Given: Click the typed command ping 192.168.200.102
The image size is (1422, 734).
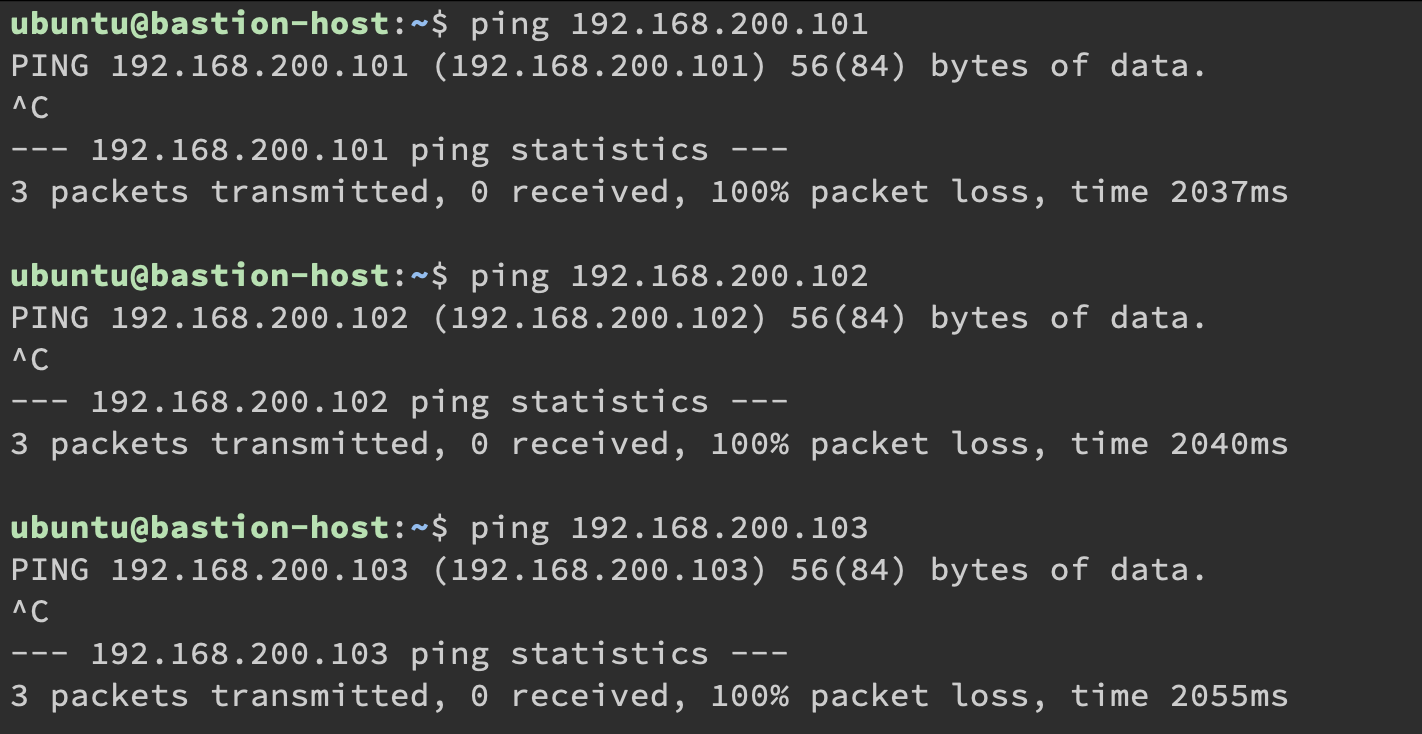Looking at the screenshot, I should 669,275.
